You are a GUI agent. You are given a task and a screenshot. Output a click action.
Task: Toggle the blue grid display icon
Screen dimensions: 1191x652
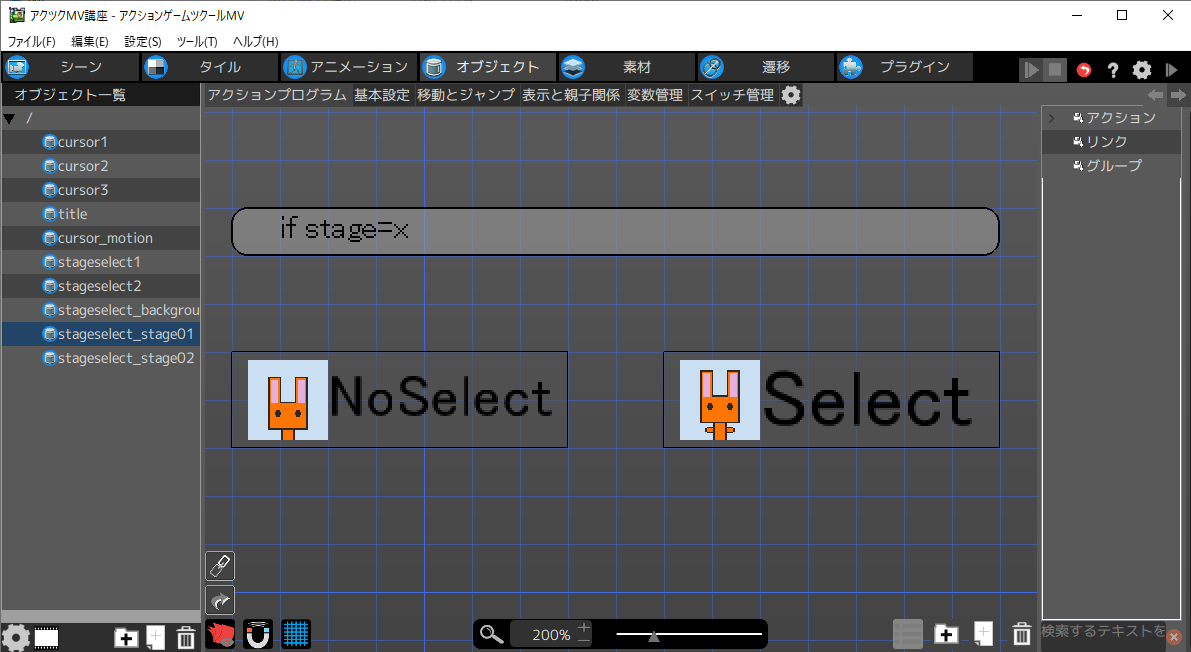coord(296,634)
